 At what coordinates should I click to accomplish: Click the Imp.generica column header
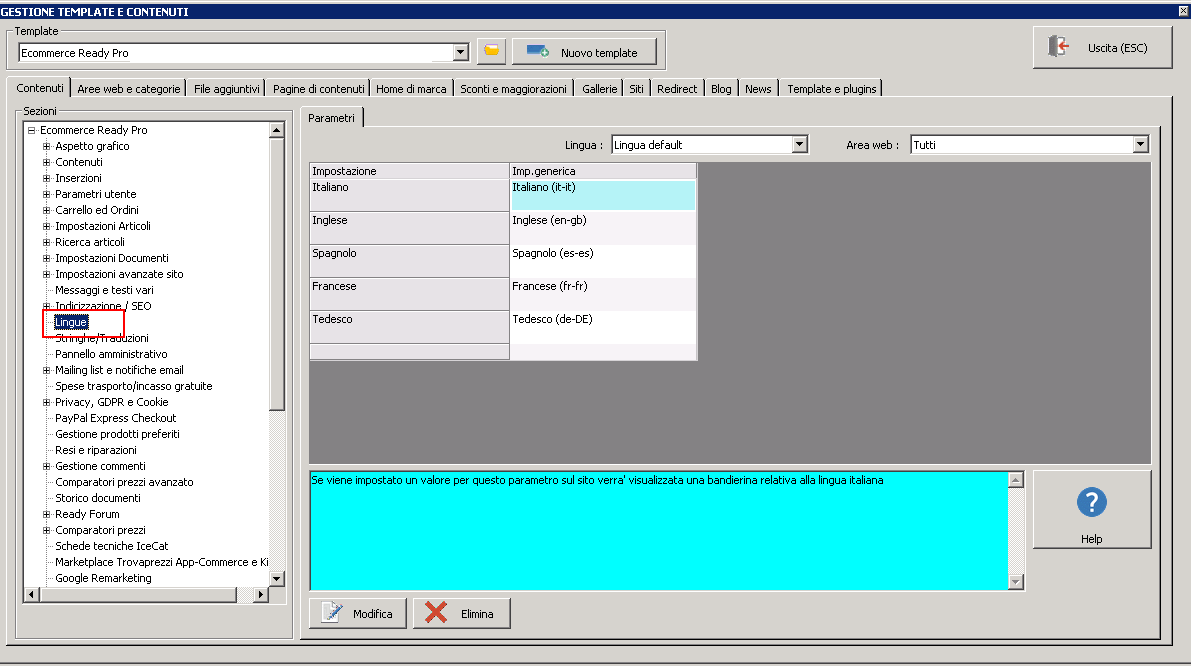pos(603,171)
